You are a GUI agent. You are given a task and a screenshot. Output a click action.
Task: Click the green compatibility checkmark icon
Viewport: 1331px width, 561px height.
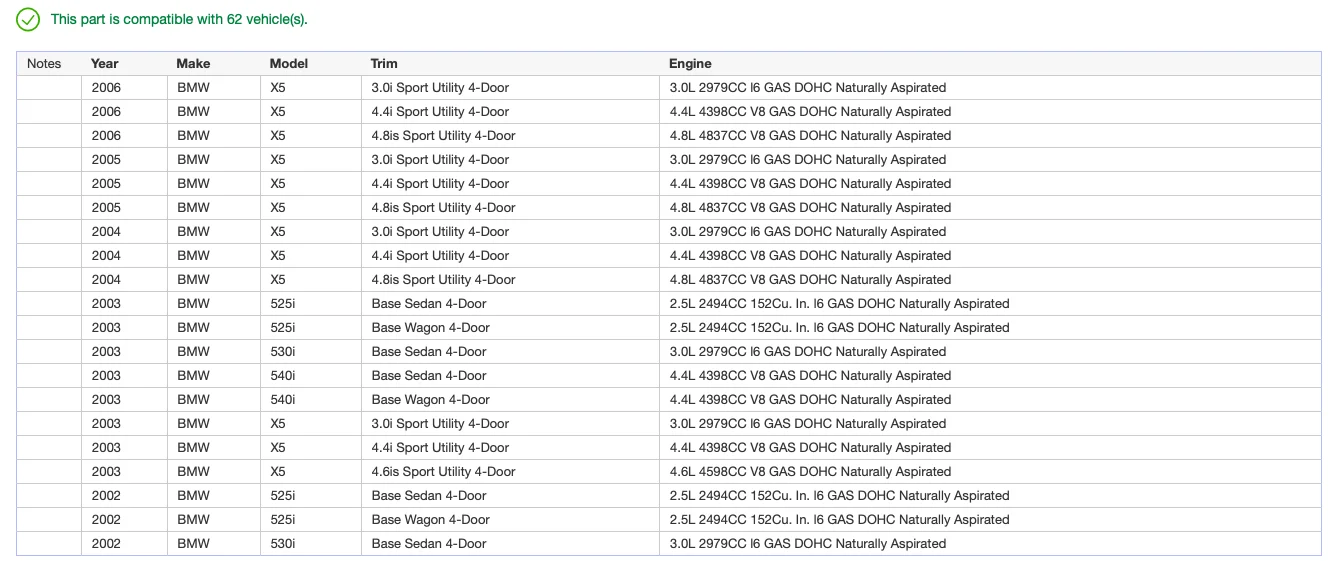[28, 19]
